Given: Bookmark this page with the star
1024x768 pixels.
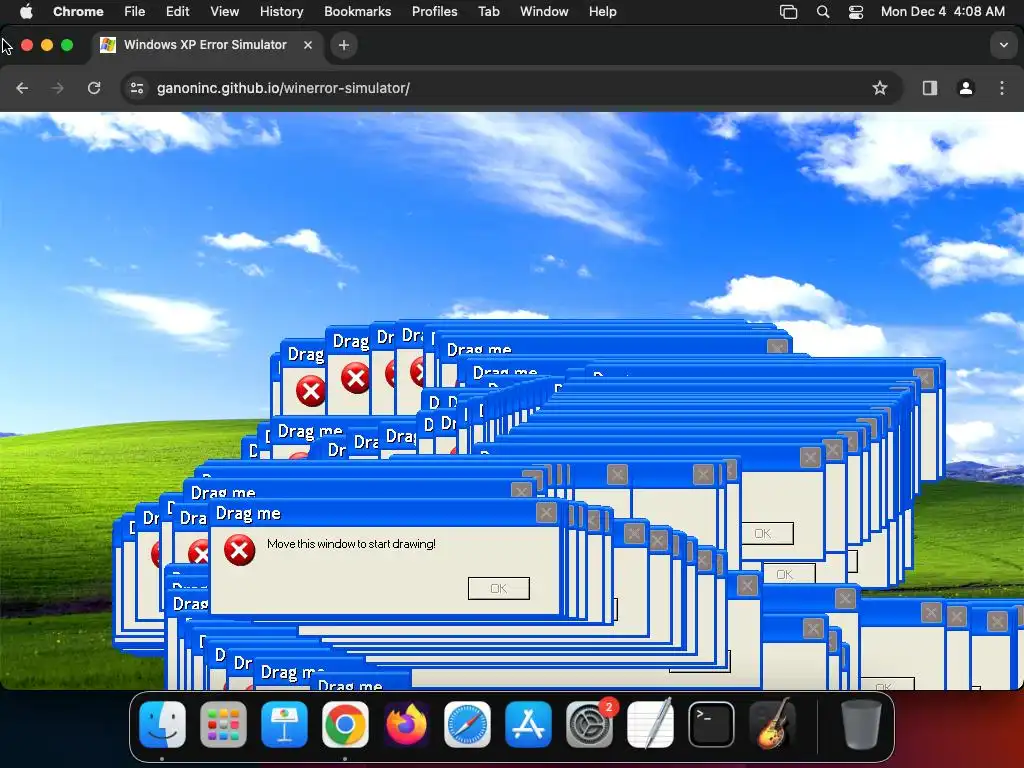Looking at the screenshot, I should (880, 88).
